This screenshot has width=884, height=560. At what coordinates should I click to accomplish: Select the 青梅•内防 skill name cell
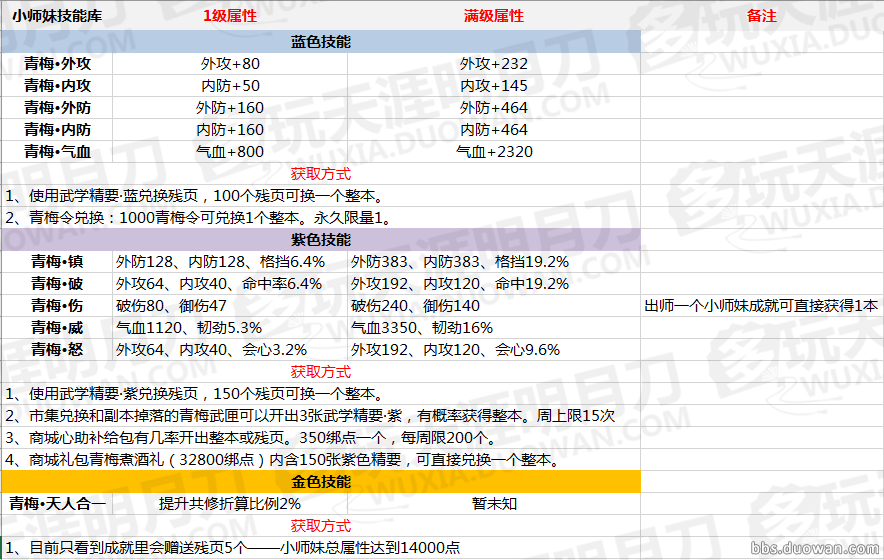tap(57, 130)
